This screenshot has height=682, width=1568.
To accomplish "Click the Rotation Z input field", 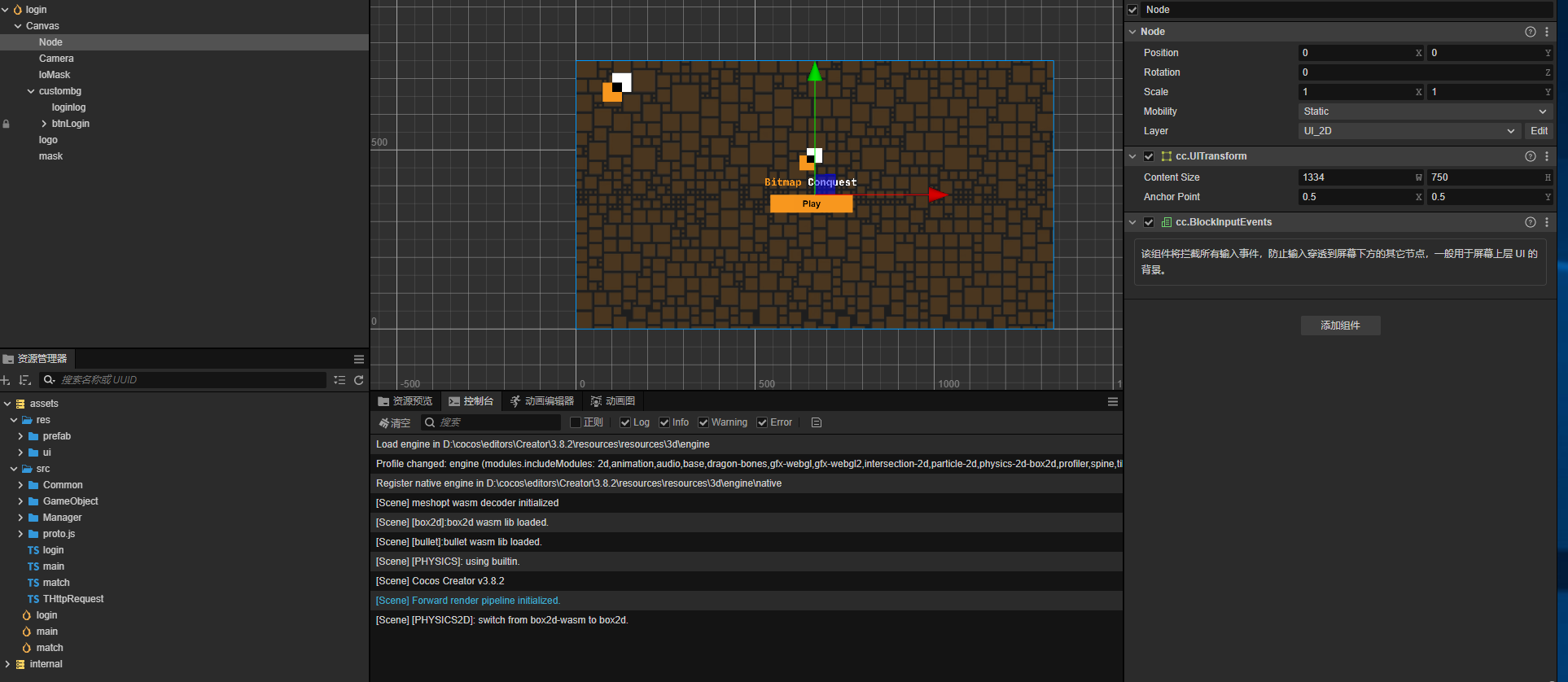I will [1426, 72].
